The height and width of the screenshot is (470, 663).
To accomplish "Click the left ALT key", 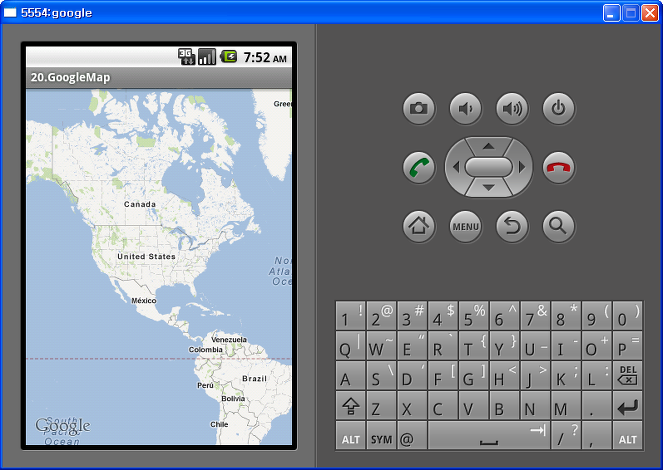I will 351,435.
